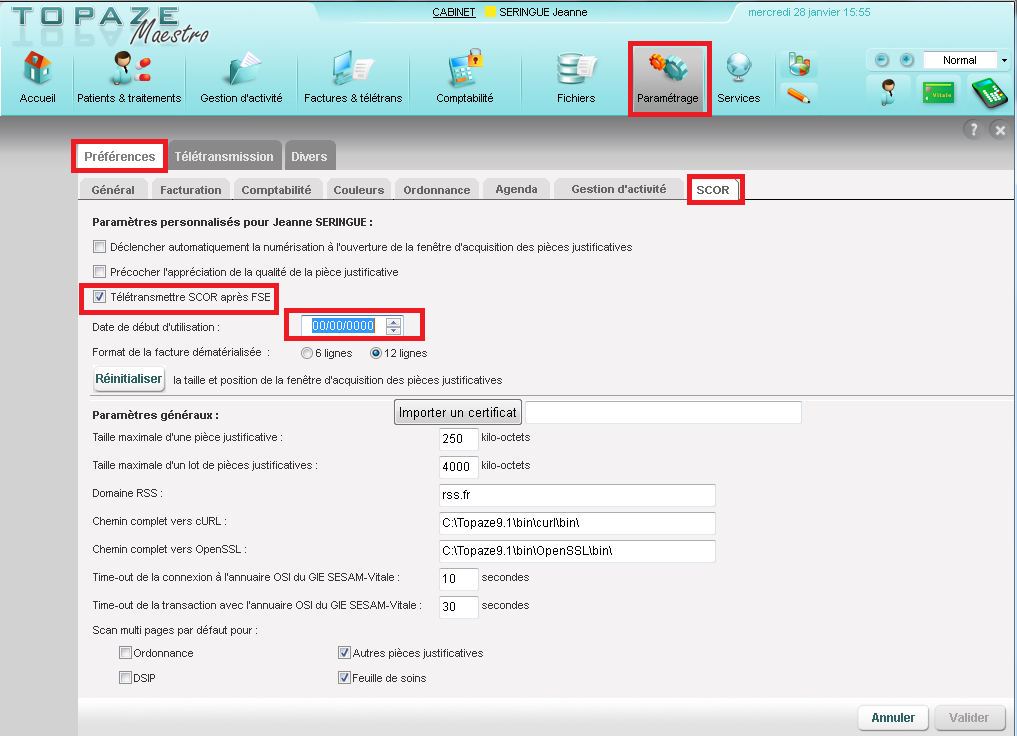
Task: Open the Comptabilité sub-tab
Action: [276, 189]
